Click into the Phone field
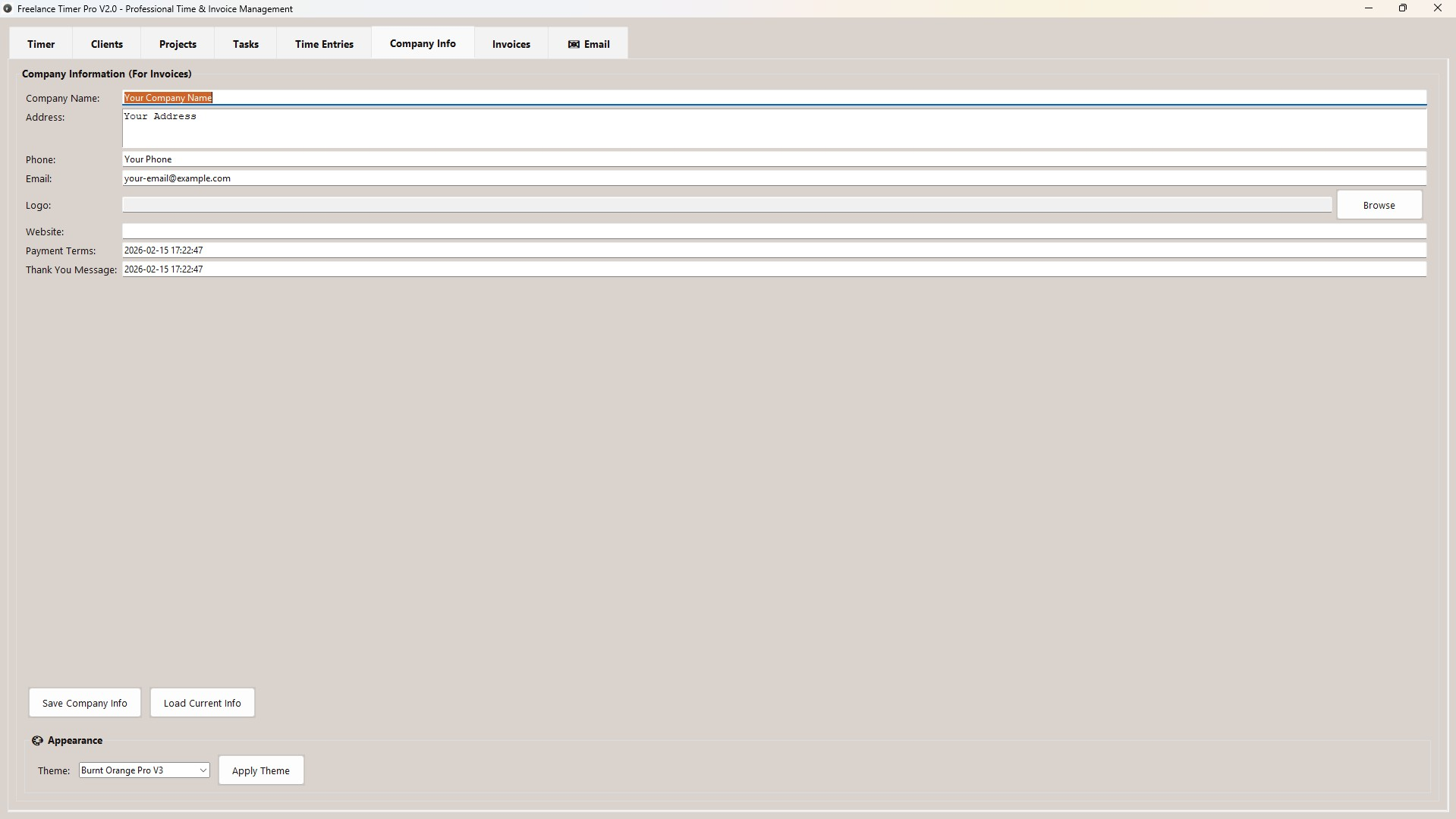The width and height of the screenshot is (1456, 819). [x=774, y=159]
